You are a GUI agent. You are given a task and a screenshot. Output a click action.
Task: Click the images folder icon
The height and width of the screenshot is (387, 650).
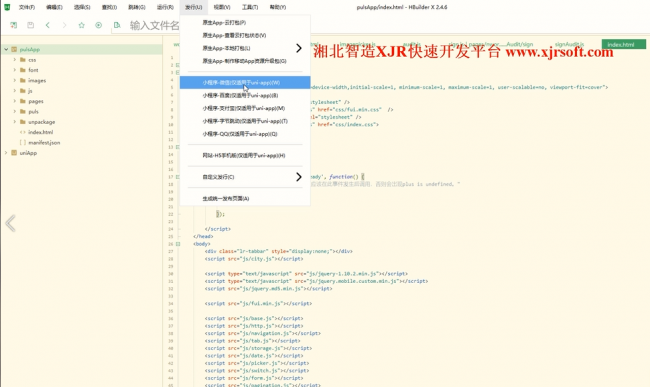click(x=23, y=80)
